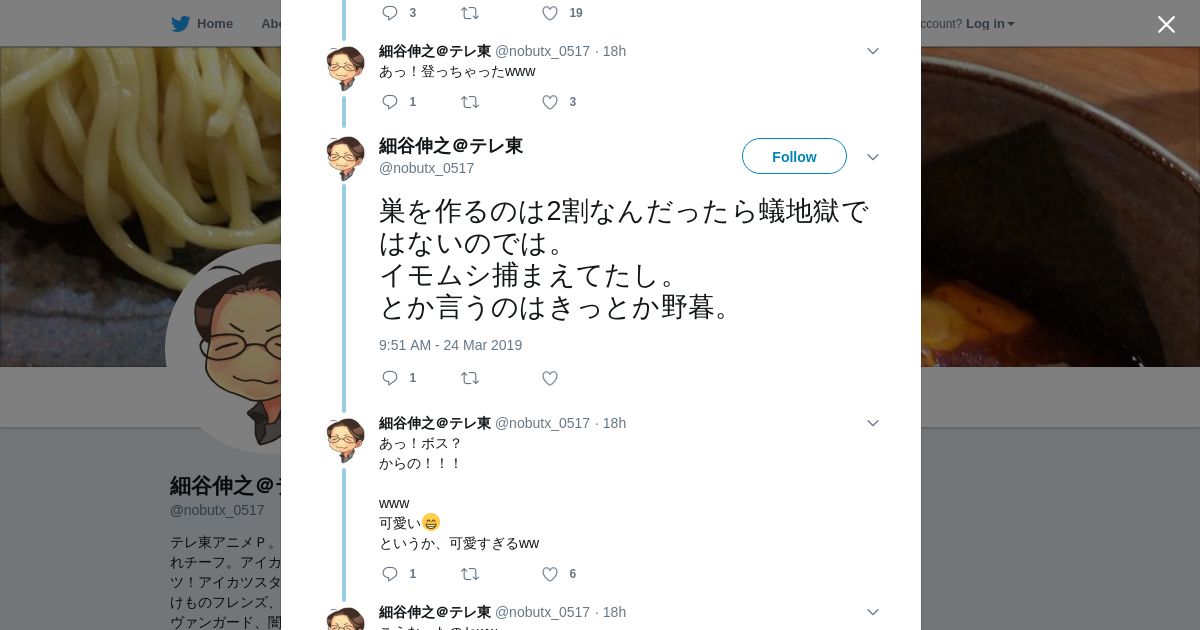Open the more-options chevron beside the Follow button

click(x=872, y=157)
